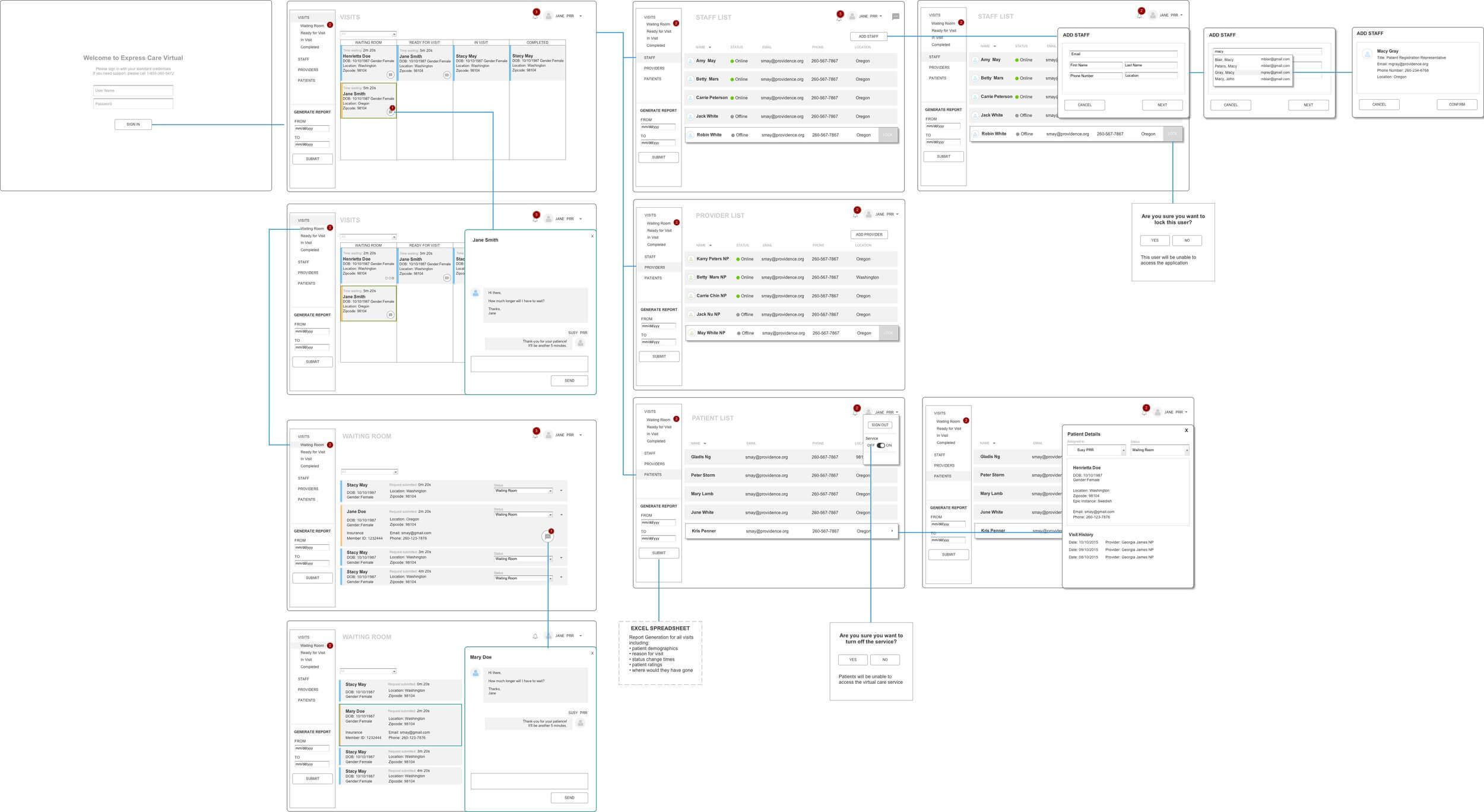This screenshot has width=1484, height=812.
Task: Select Ready for Visit in Provider List sidebar
Action: [x=659, y=230]
